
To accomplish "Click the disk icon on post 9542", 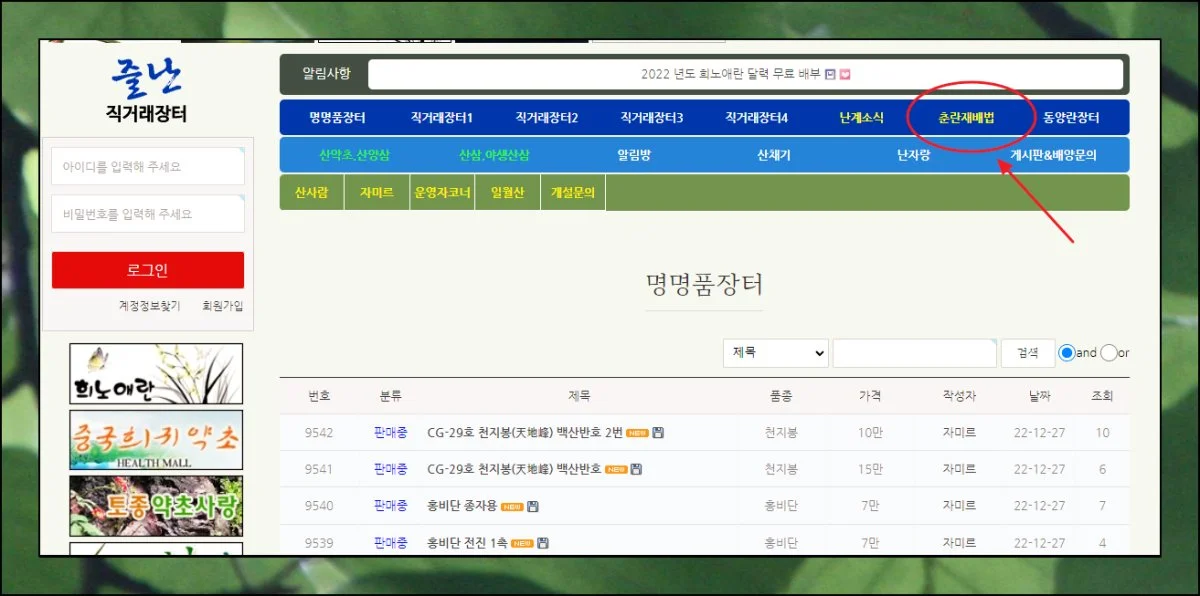I will 658,433.
